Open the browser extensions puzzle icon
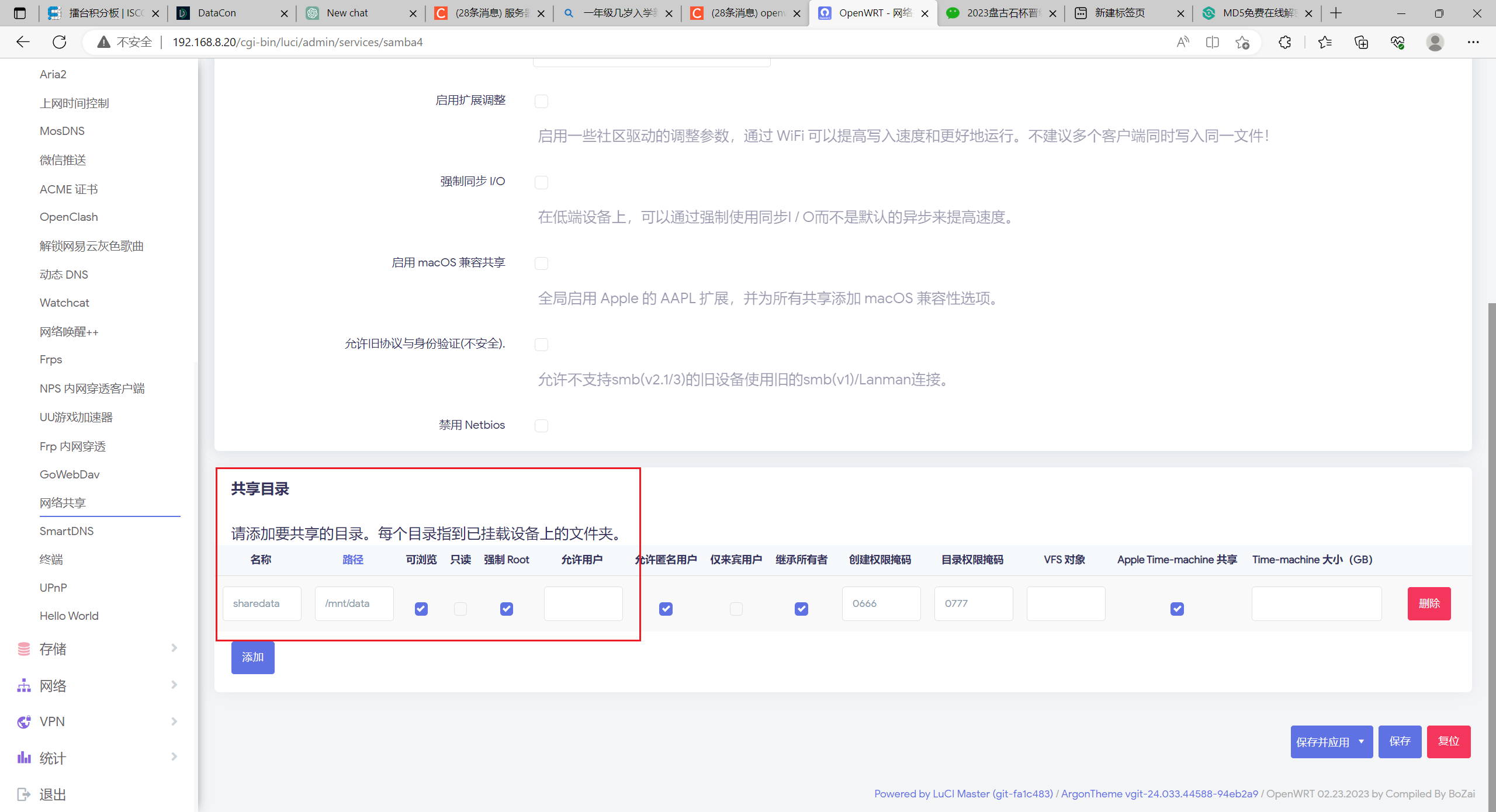Viewport: 1496px width, 812px height. (1284, 42)
